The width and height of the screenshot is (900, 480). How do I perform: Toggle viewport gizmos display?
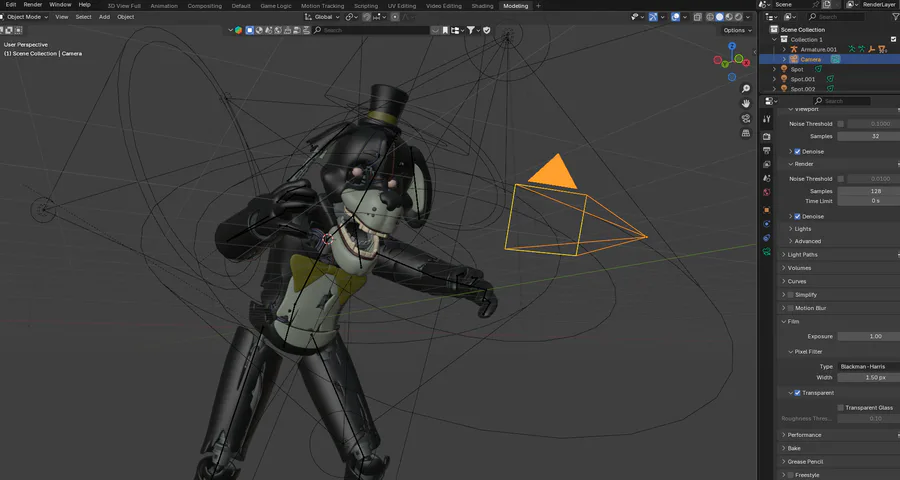(x=653, y=17)
